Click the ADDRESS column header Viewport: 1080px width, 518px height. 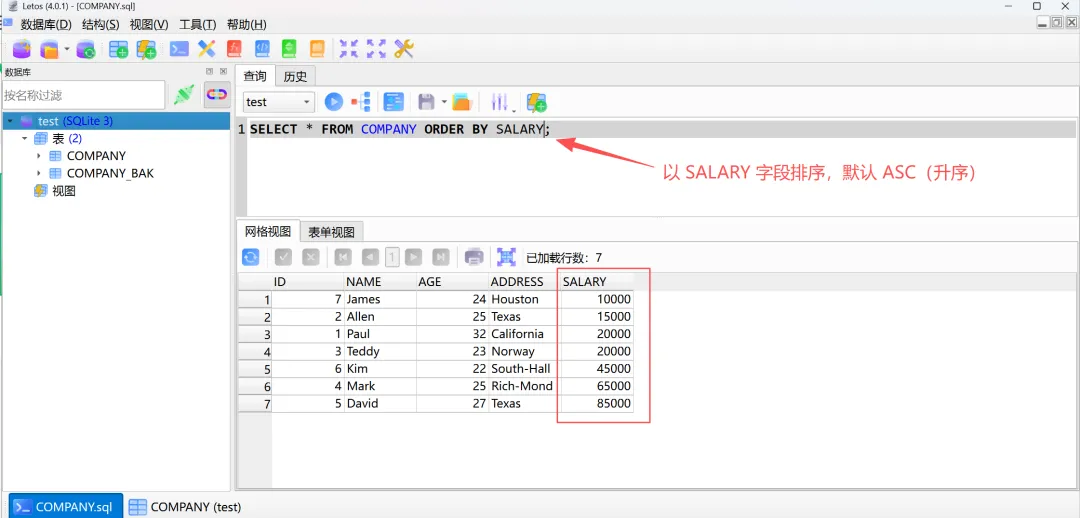pos(525,281)
